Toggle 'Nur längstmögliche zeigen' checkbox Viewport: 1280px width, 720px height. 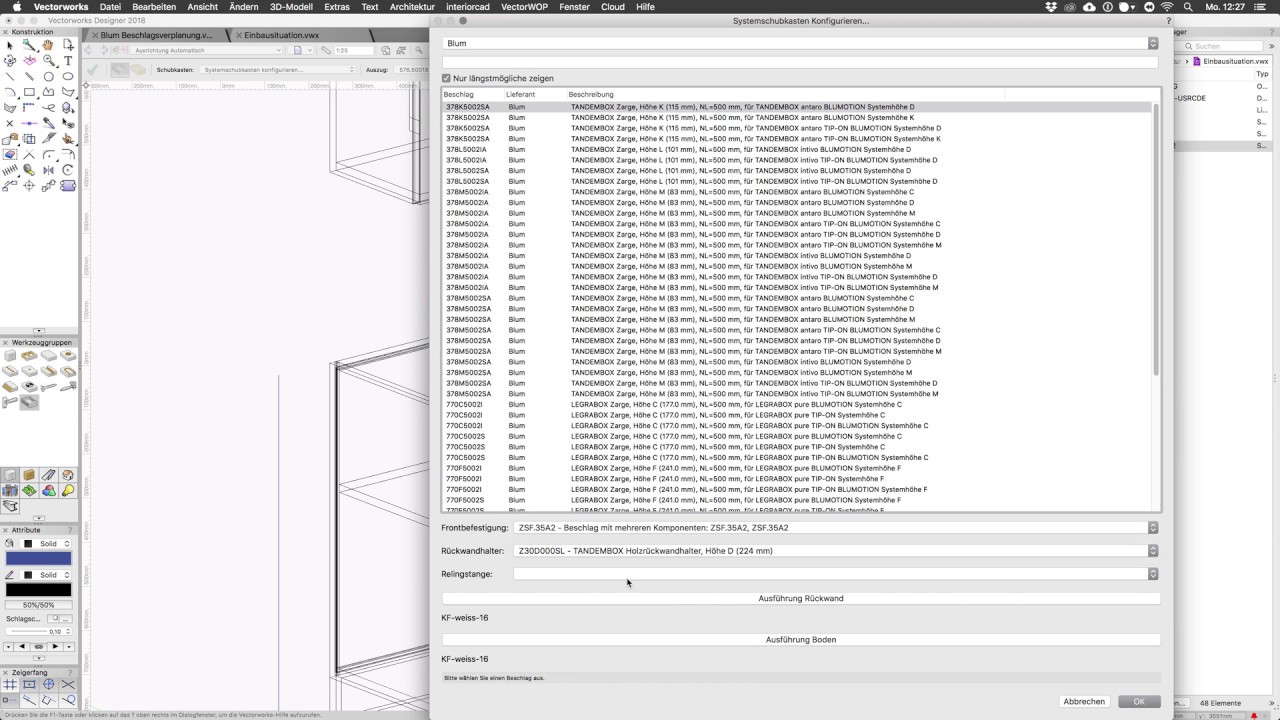coord(447,78)
